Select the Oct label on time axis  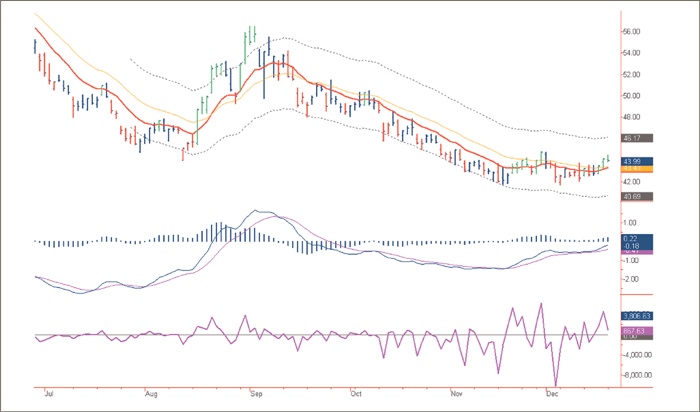tap(354, 395)
